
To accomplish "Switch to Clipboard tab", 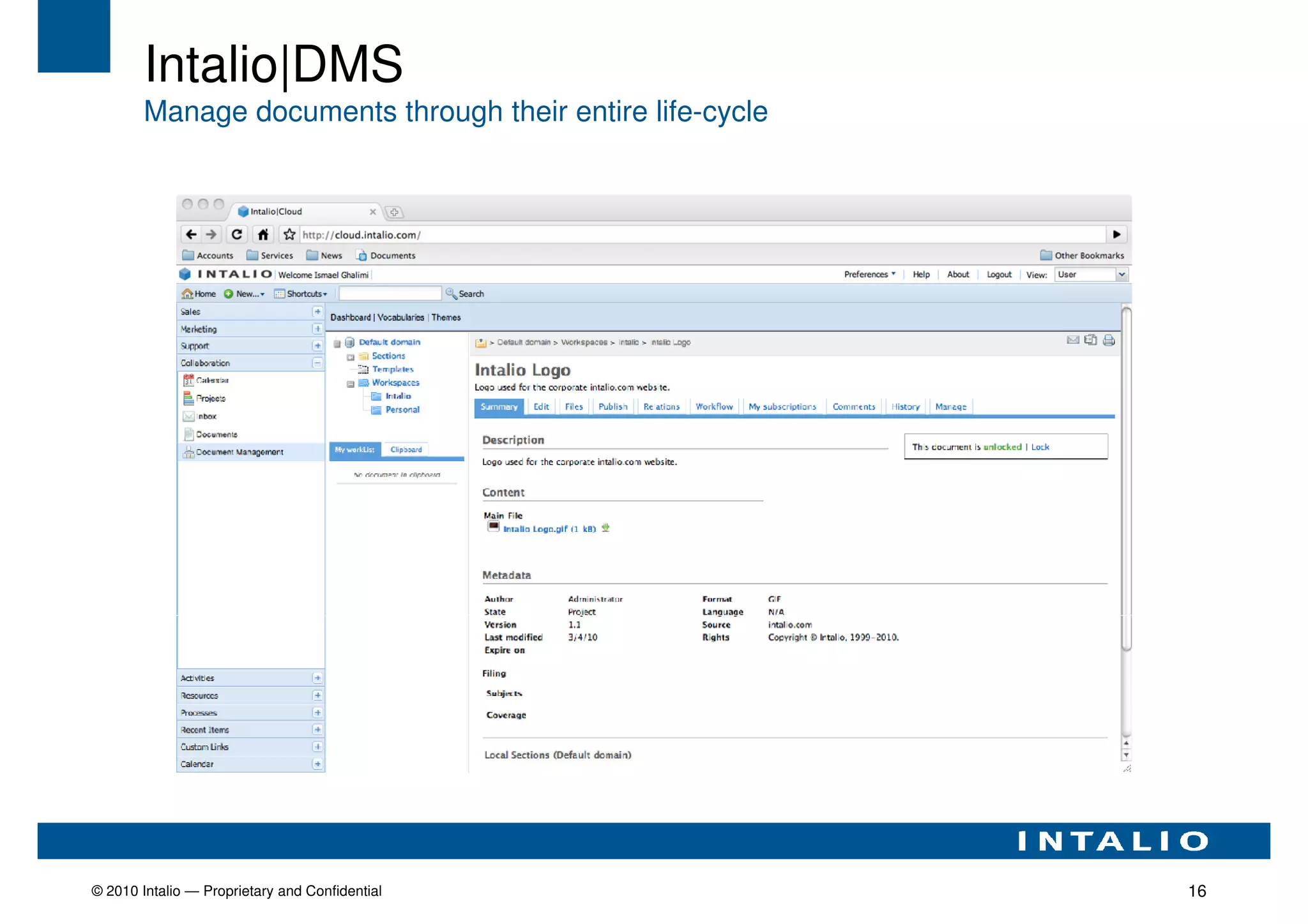I will pyautogui.click(x=406, y=450).
